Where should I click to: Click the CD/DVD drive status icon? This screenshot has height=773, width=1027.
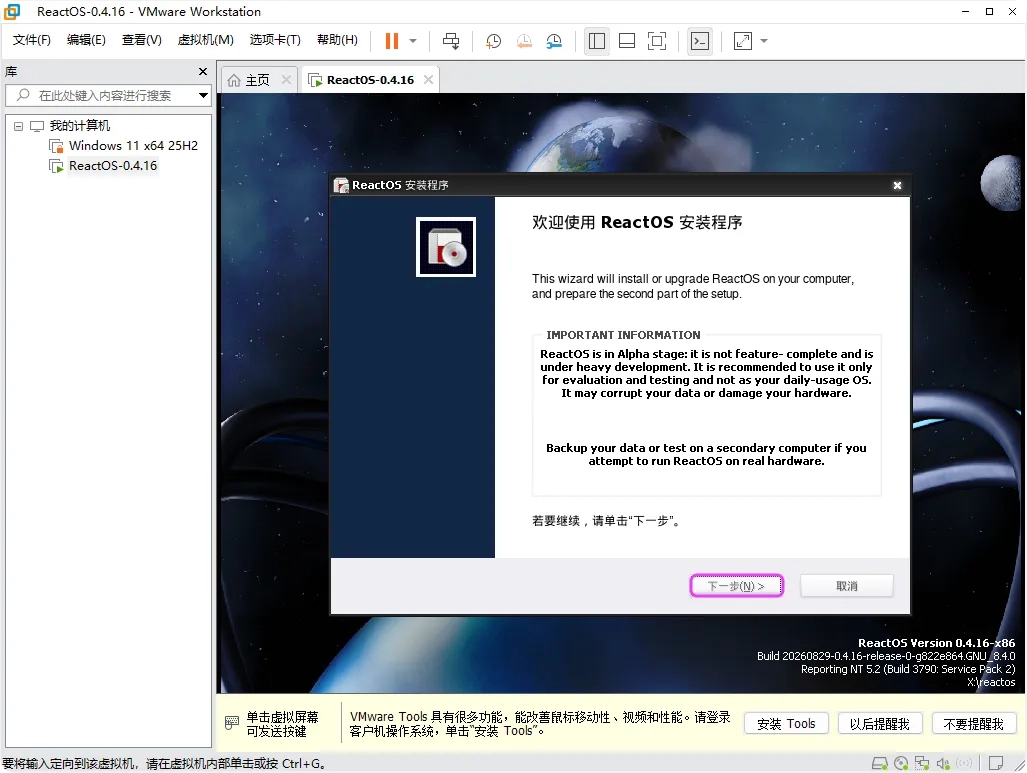(x=901, y=763)
